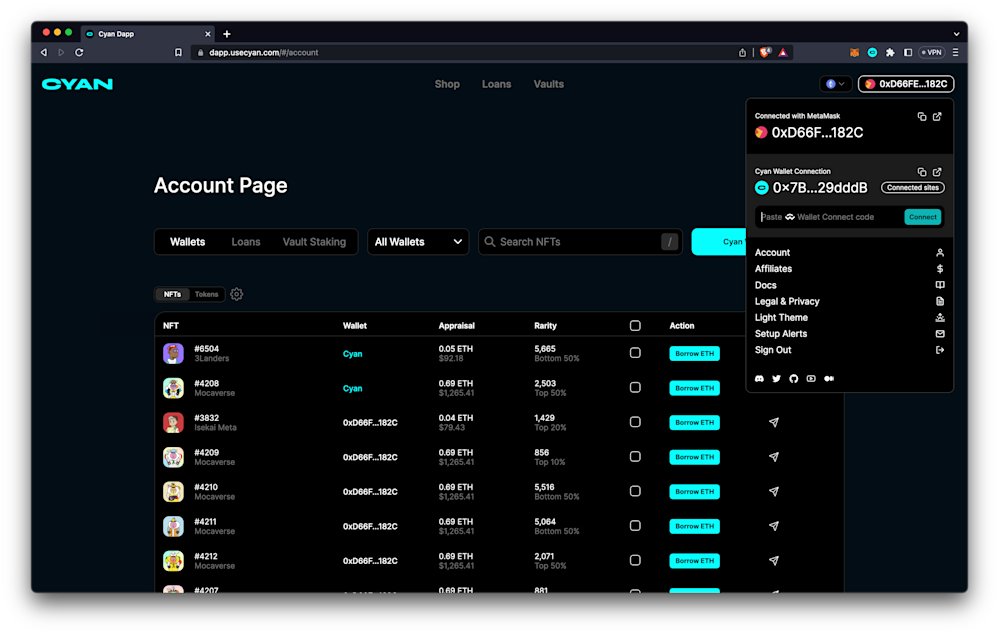This screenshot has width=999, height=634.
Task: Switch to the Vault Staking tab
Action: (314, 242)
